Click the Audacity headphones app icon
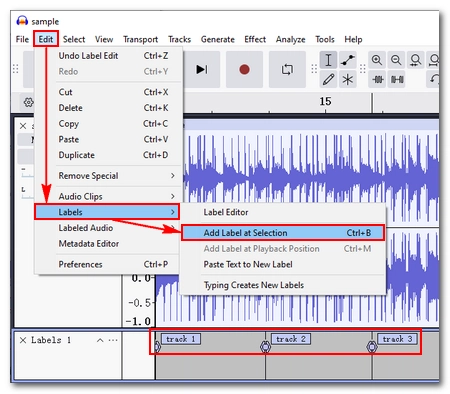This screenshot has width=450, height=394. (22, 21)
